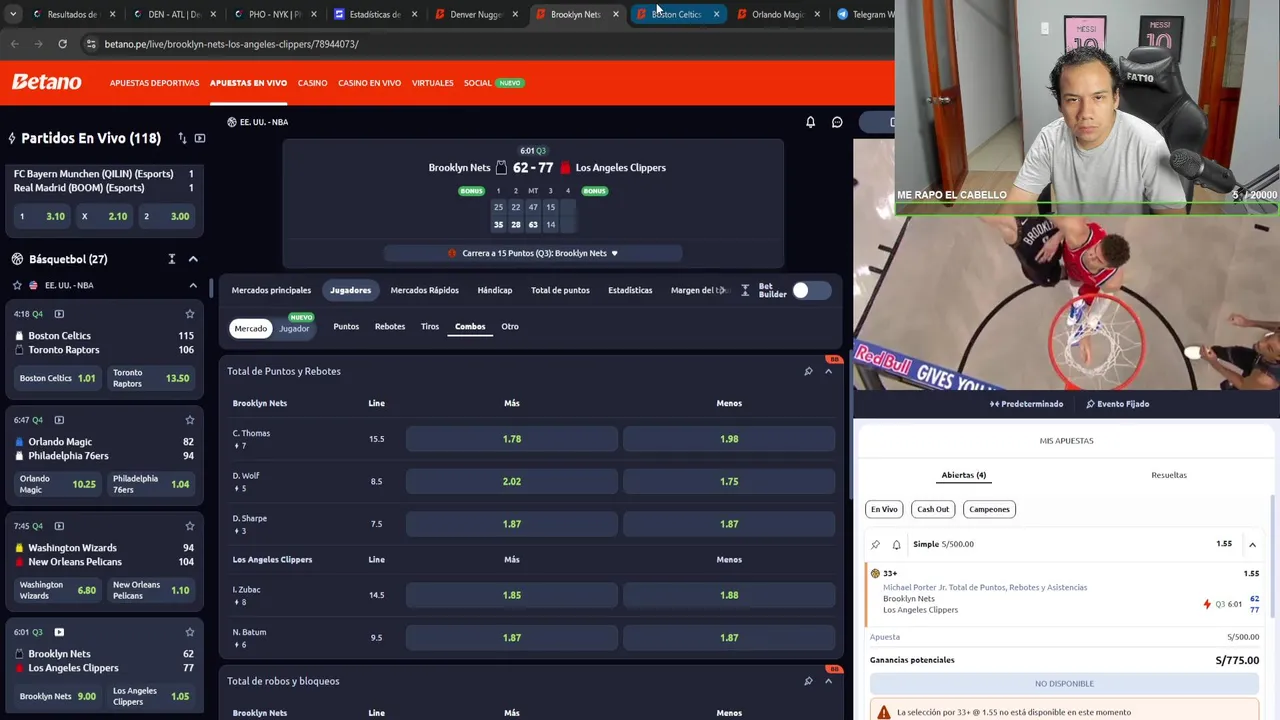The width and height of the screenshot is (1280, 720).
Task: Collapse the Básquetbol (27) section
Action: 193,259
